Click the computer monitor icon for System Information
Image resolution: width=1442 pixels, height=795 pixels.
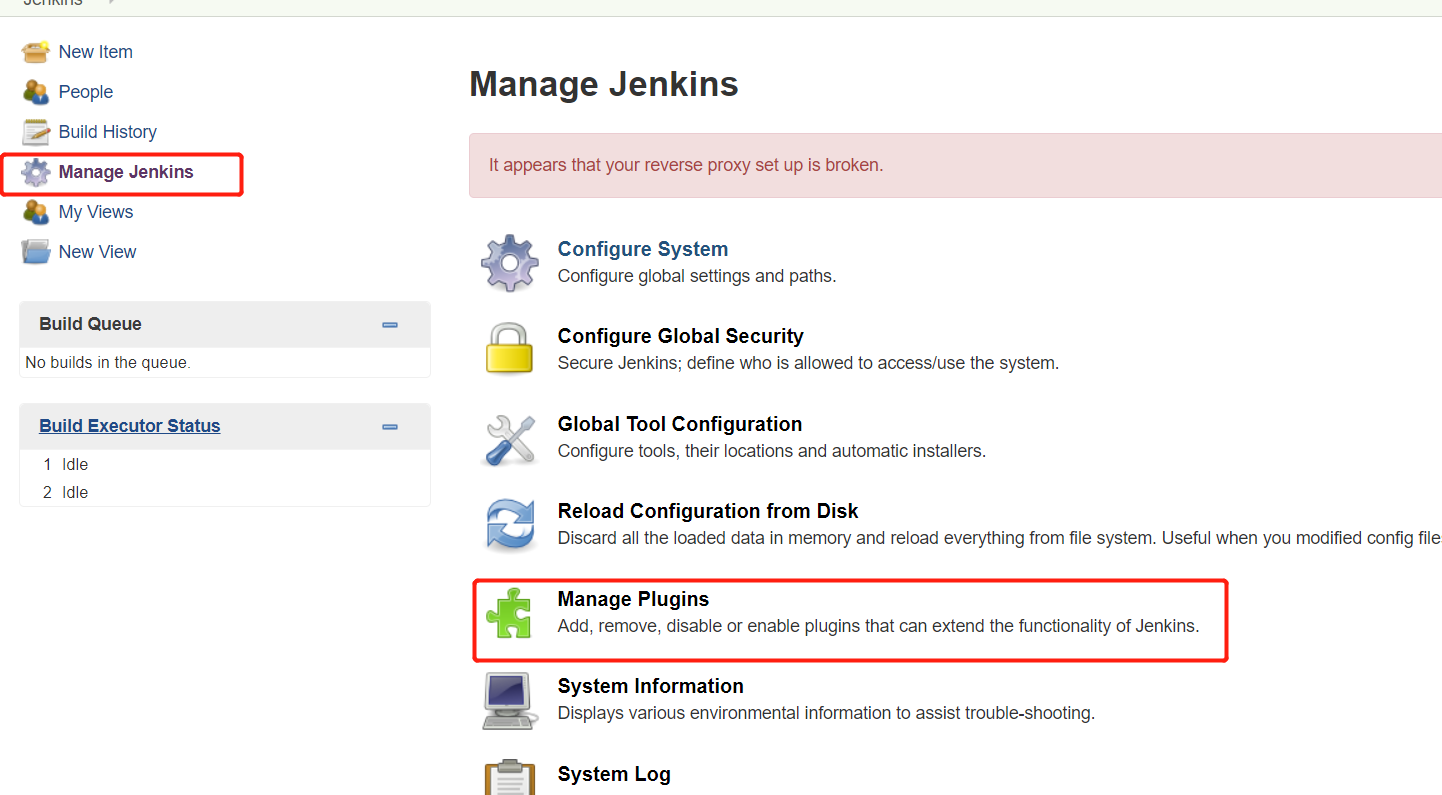tap(510, 699)
